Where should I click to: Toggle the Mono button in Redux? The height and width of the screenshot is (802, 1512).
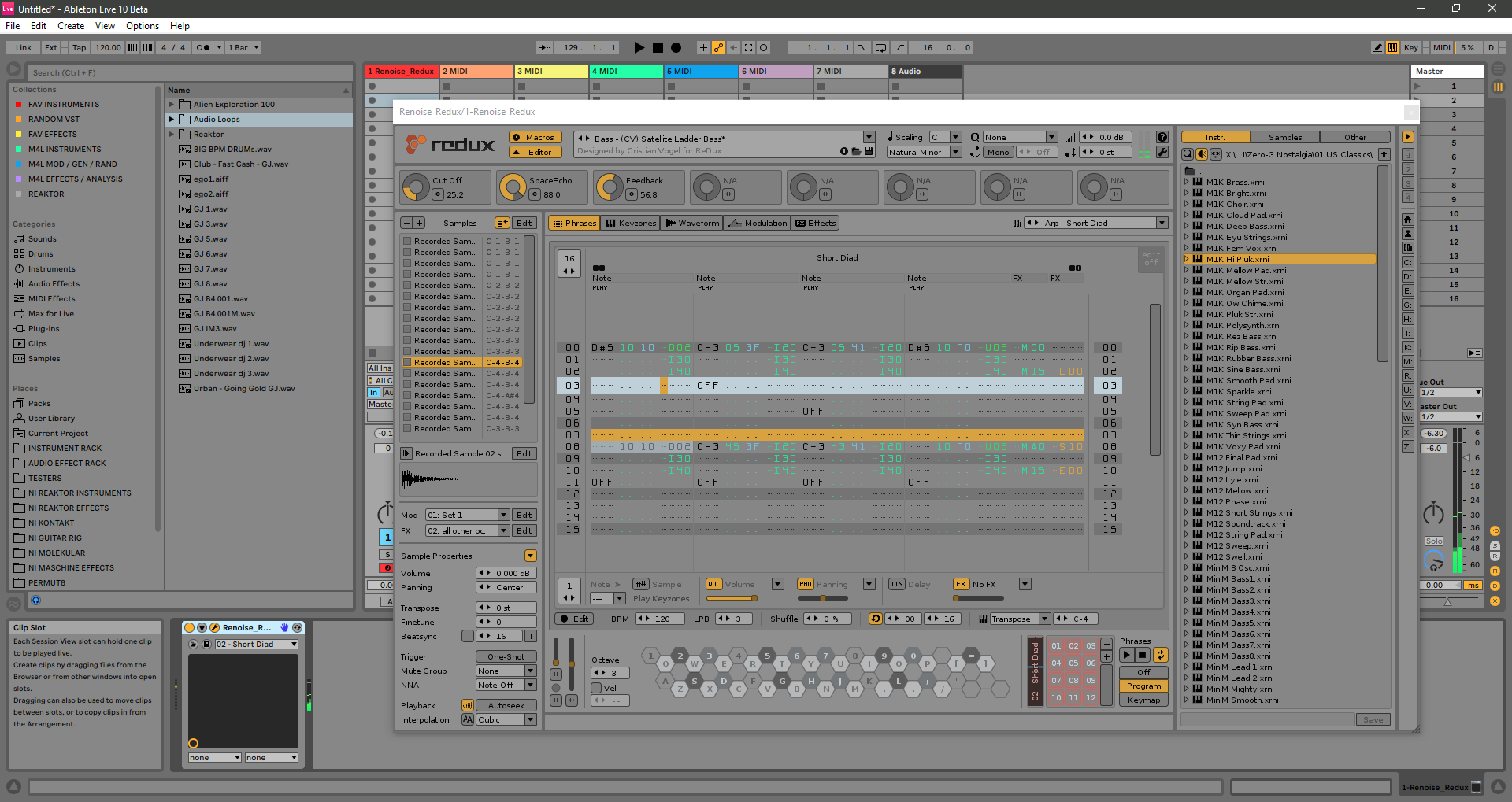998,152
